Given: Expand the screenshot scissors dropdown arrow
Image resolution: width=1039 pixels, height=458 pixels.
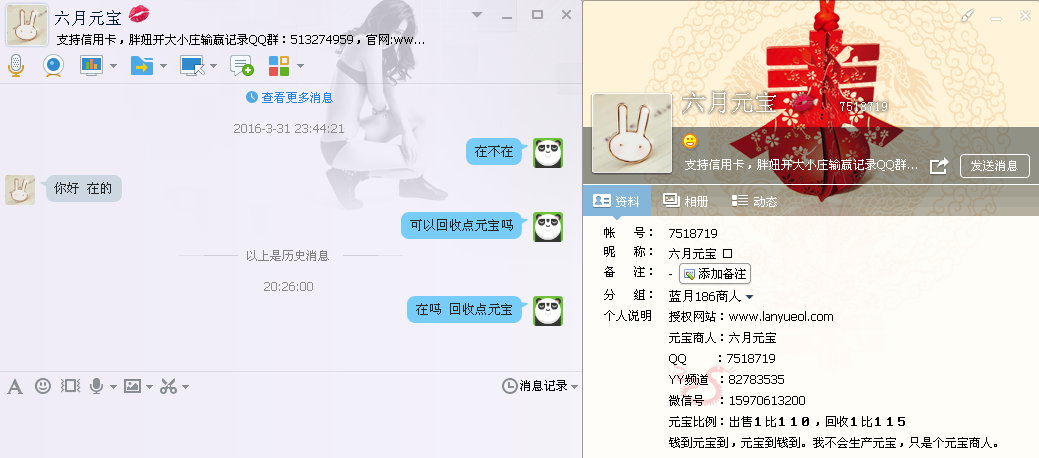Looking at the screenshot, I should 185,387.
